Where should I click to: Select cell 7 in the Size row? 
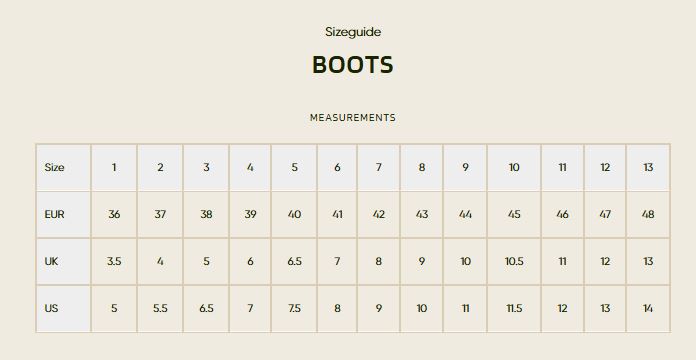[379, 167]
